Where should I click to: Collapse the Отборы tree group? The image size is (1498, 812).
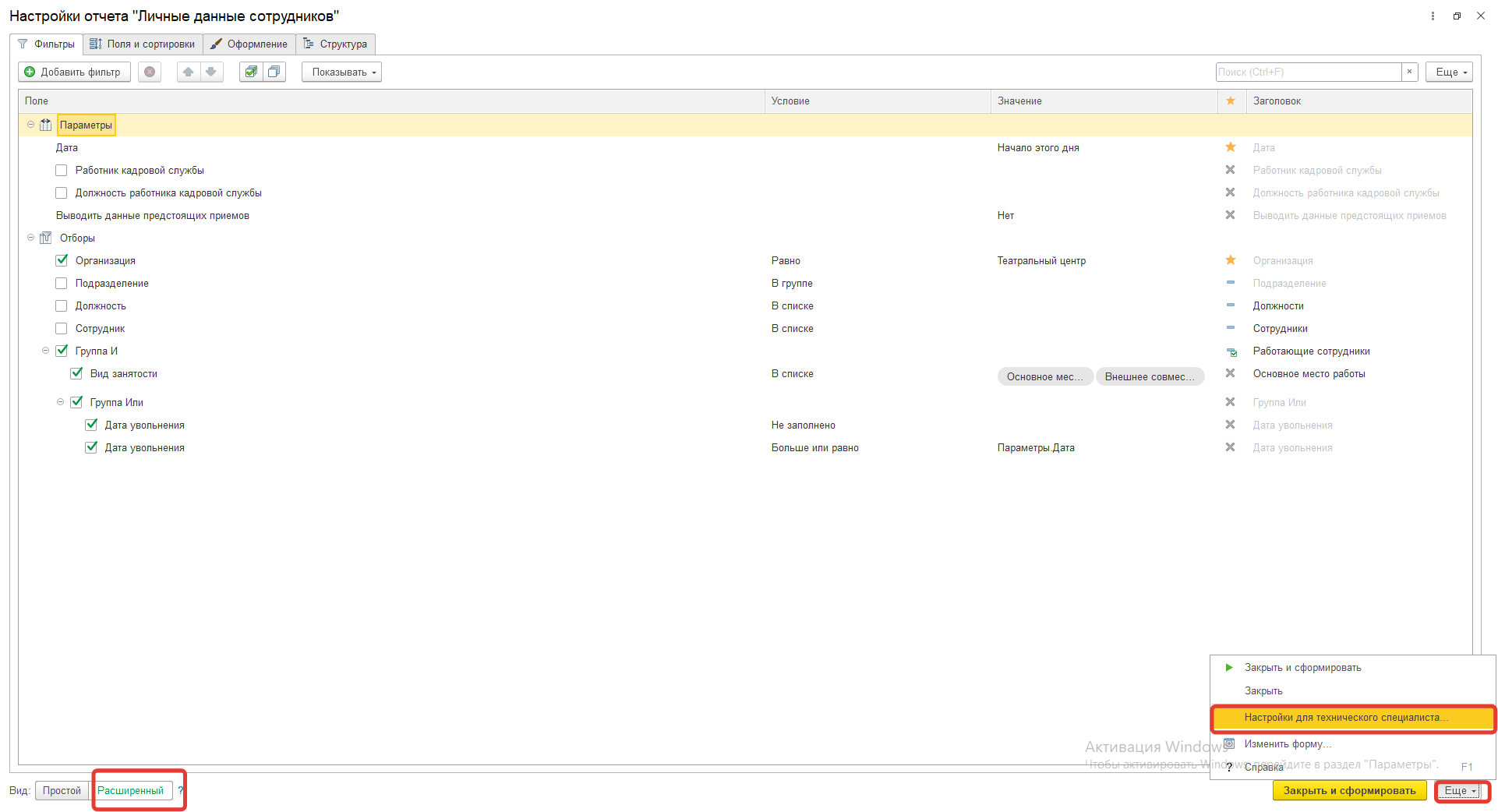click(x=31, y=238)
